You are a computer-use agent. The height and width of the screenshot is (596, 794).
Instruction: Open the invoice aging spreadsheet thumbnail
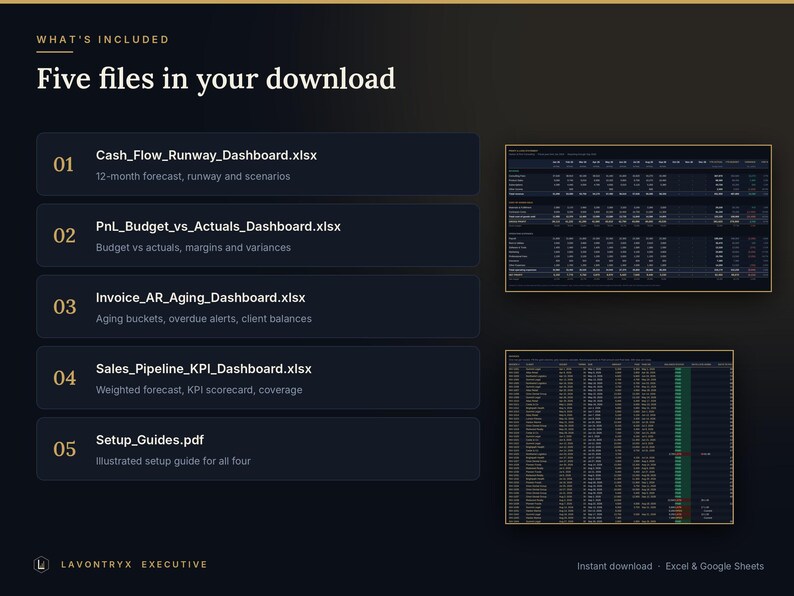coord(619,436)
